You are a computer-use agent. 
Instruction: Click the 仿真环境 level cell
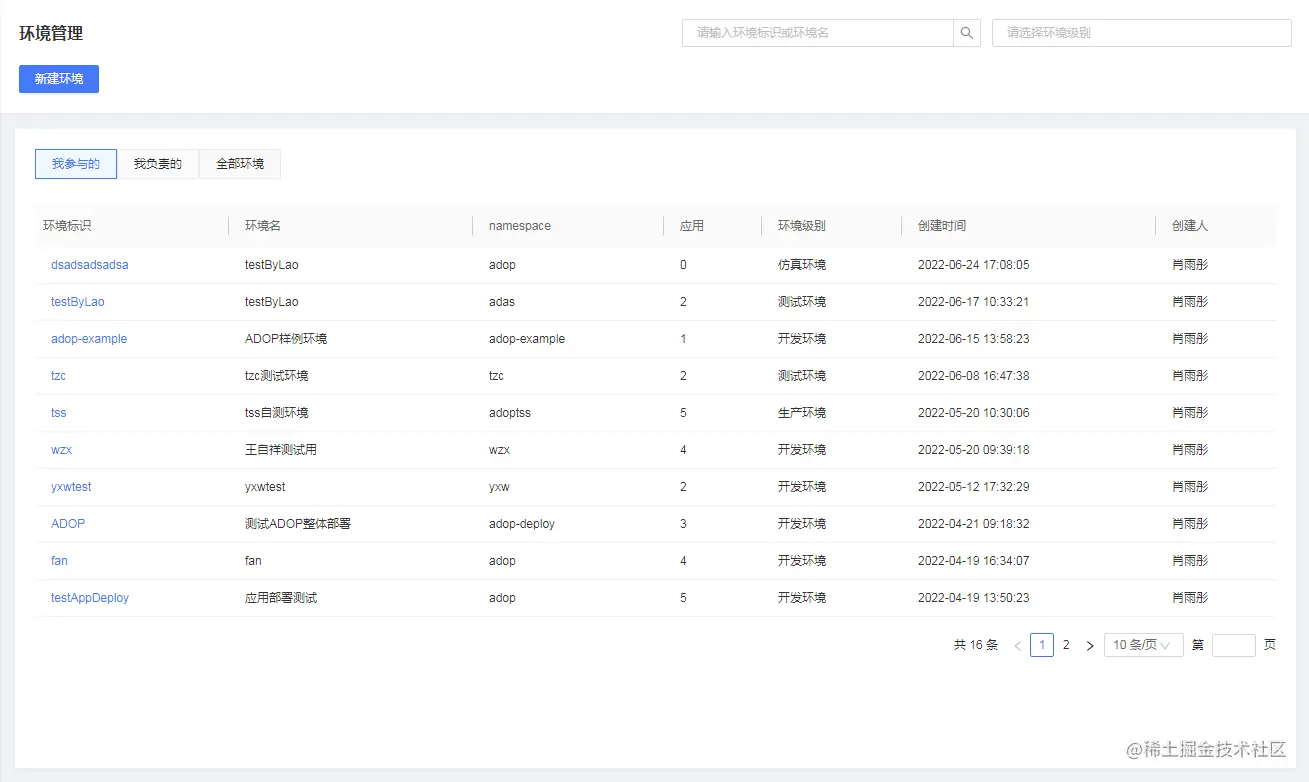click(x=802, y=265)
